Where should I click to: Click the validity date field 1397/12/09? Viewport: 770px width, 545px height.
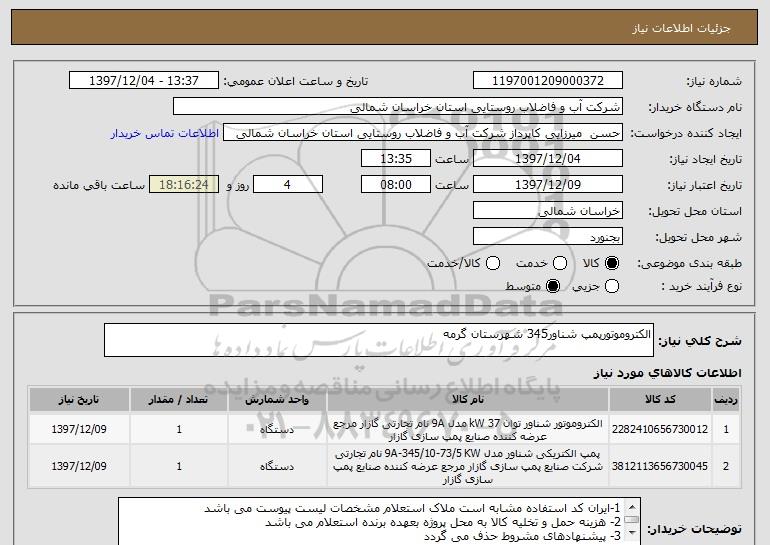pos(548,185)
